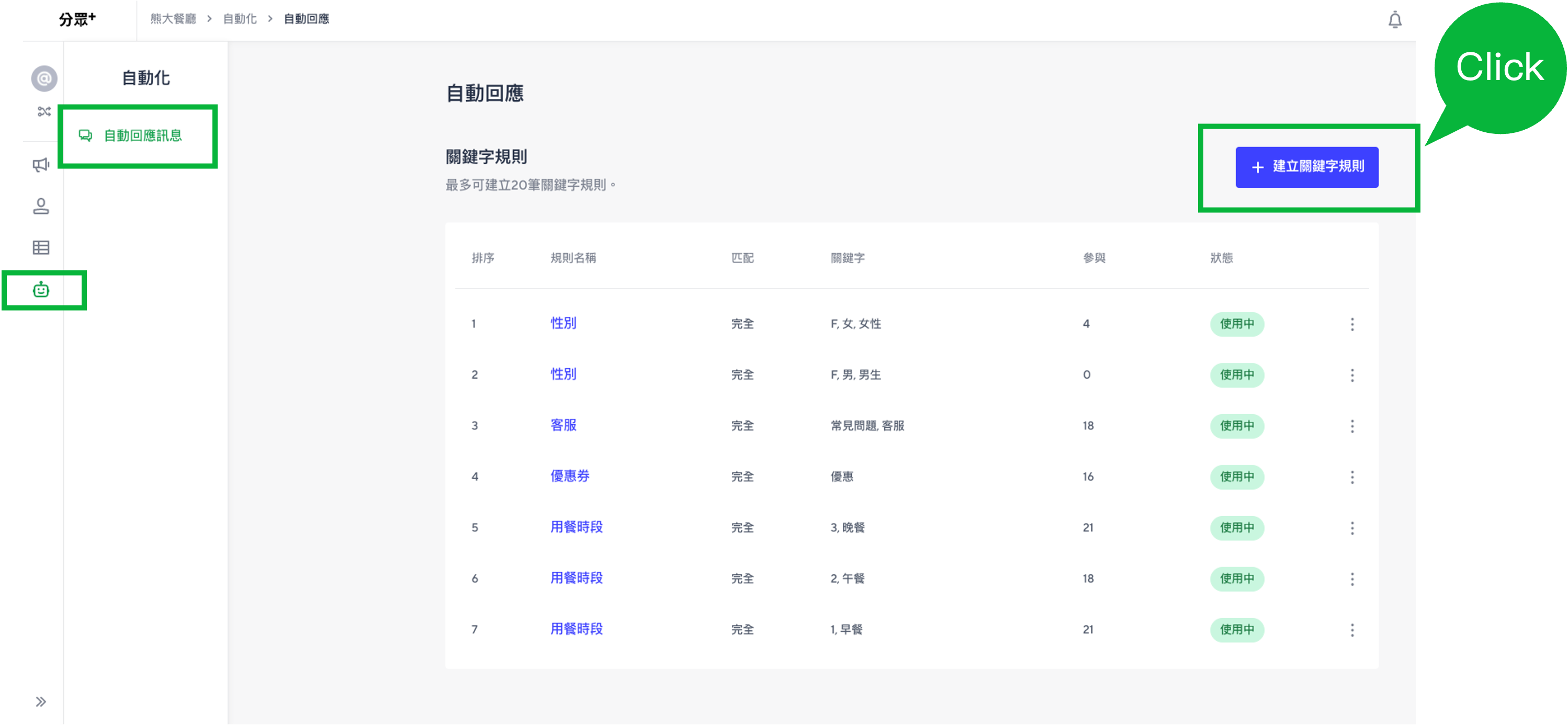
Task: Click the gray @ account avatar icon
Action: pyautogui.click(x=44, y=78)
